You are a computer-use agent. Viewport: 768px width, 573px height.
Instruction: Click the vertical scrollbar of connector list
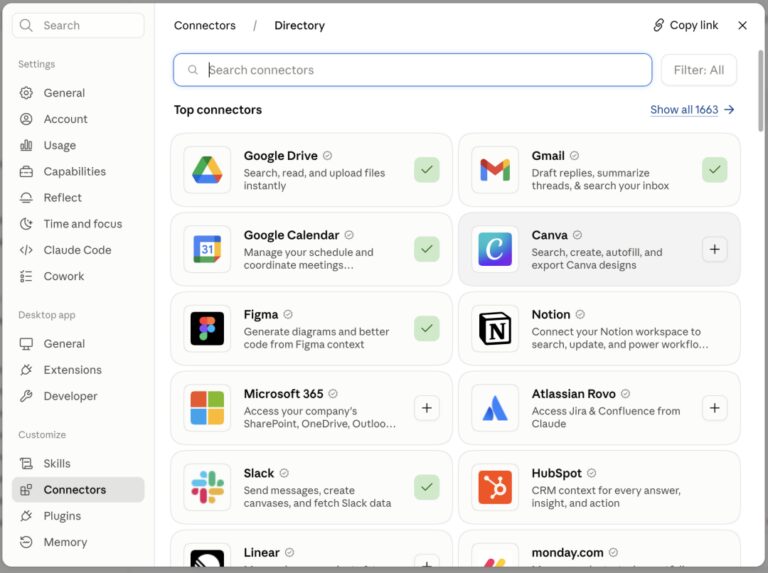(x=760, y=91)
